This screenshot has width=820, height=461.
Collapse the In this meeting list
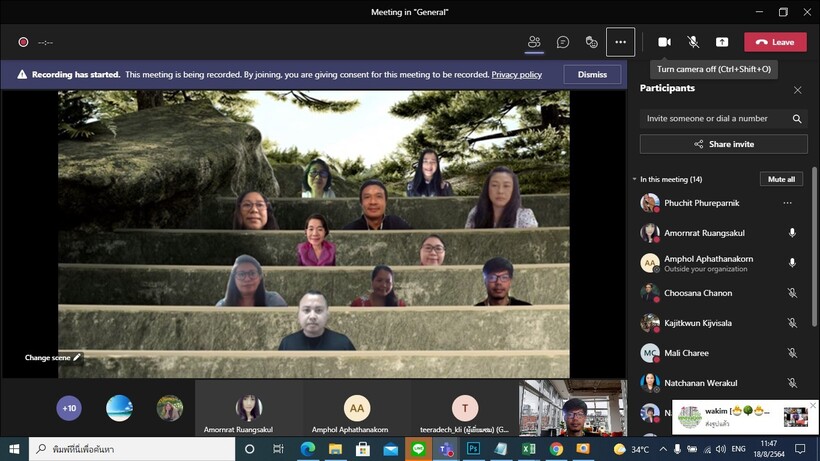[x=634, y=179]
